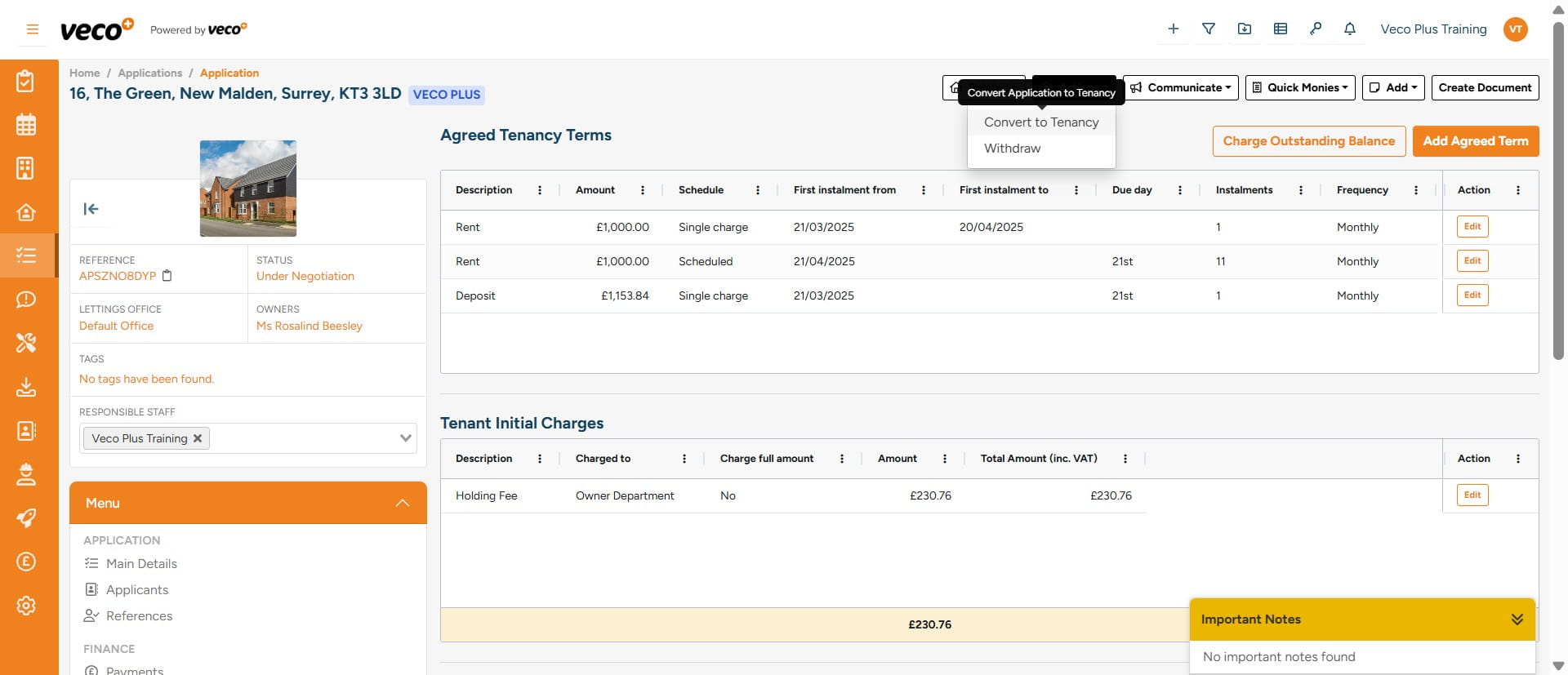This screenshot has height=675, width=1568.
Task: Remove Veco Plus Training staff tag
Action: [198, 438]
